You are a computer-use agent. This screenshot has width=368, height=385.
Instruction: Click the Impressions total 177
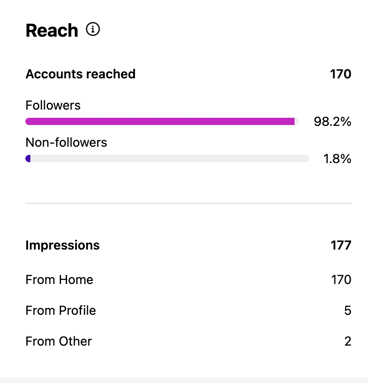pos(341,245)
